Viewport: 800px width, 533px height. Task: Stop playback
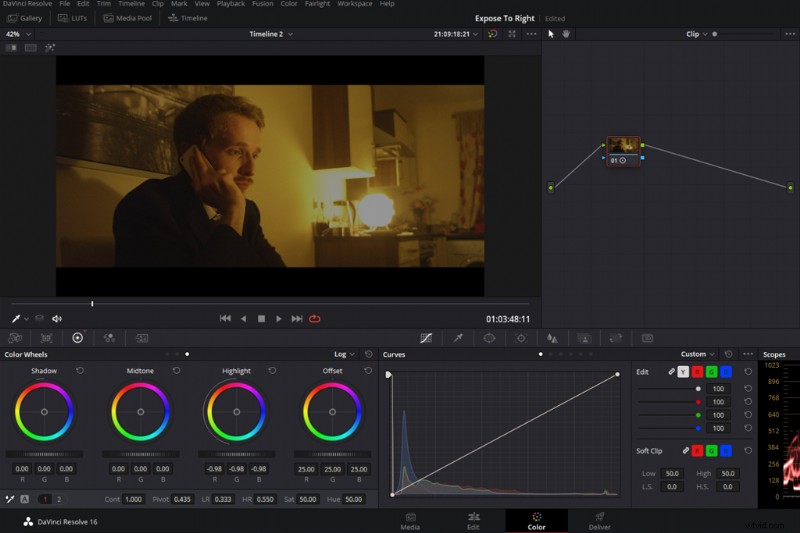coord(261,319)
